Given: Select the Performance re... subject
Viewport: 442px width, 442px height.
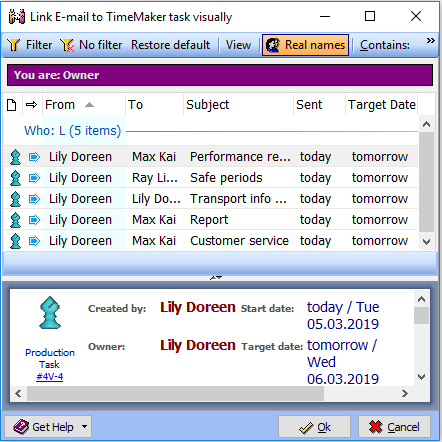Looking at the screenshot, I should [x=240, y=157].
